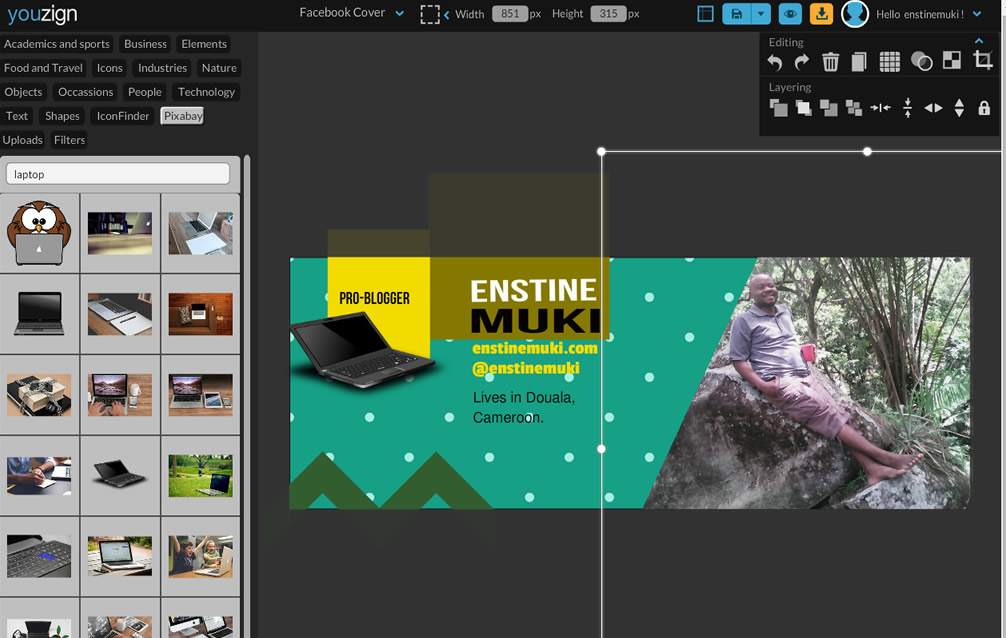Collapse the Editing panel chevron
Image resolution: width=1006 pixels, height=638 pixels.
[x=978, y=41]
